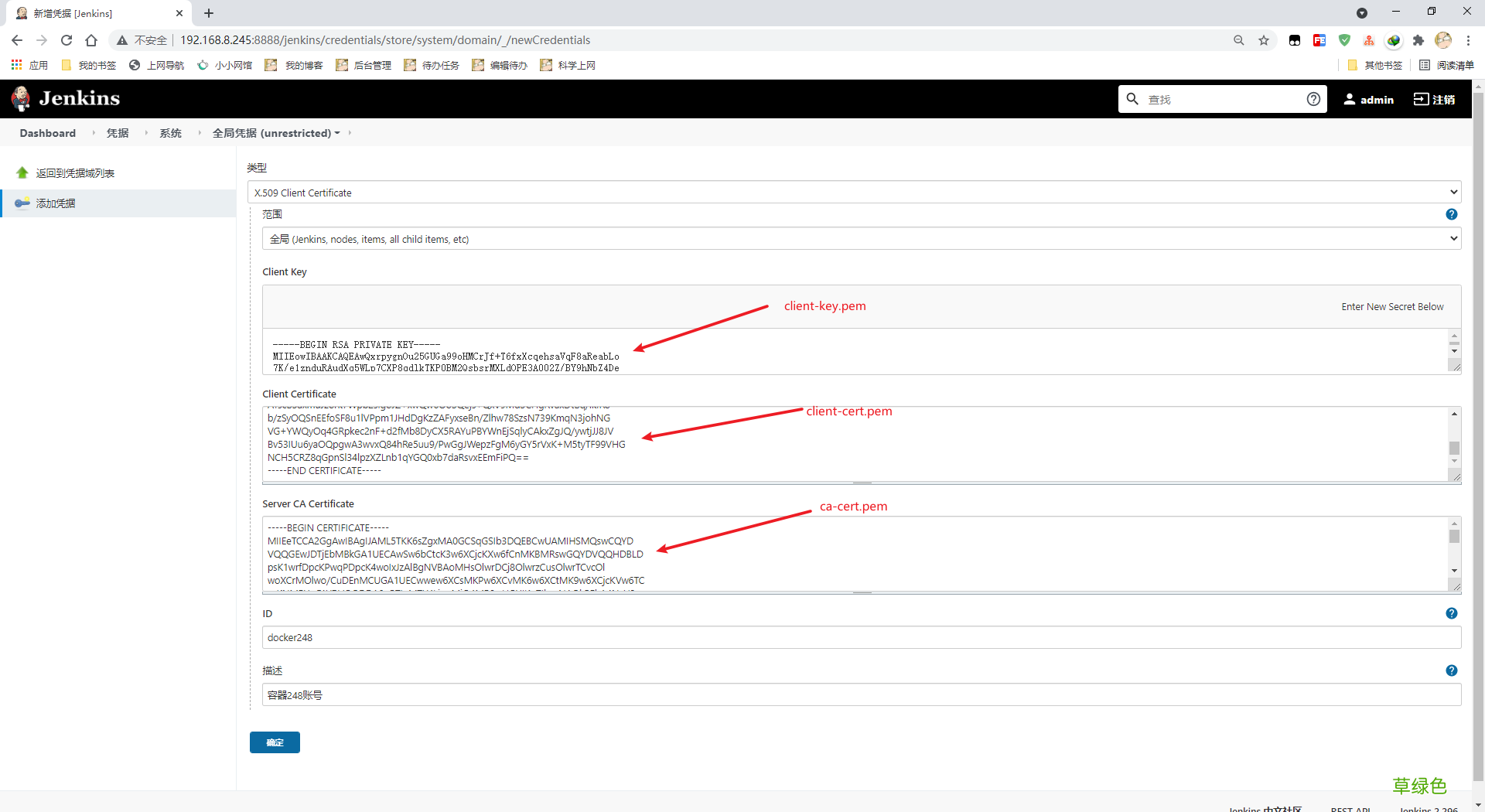The height and width of the screenshot is (812, 1485).
Task: Click the help icon beside 范围
Action: point(1451,214)
